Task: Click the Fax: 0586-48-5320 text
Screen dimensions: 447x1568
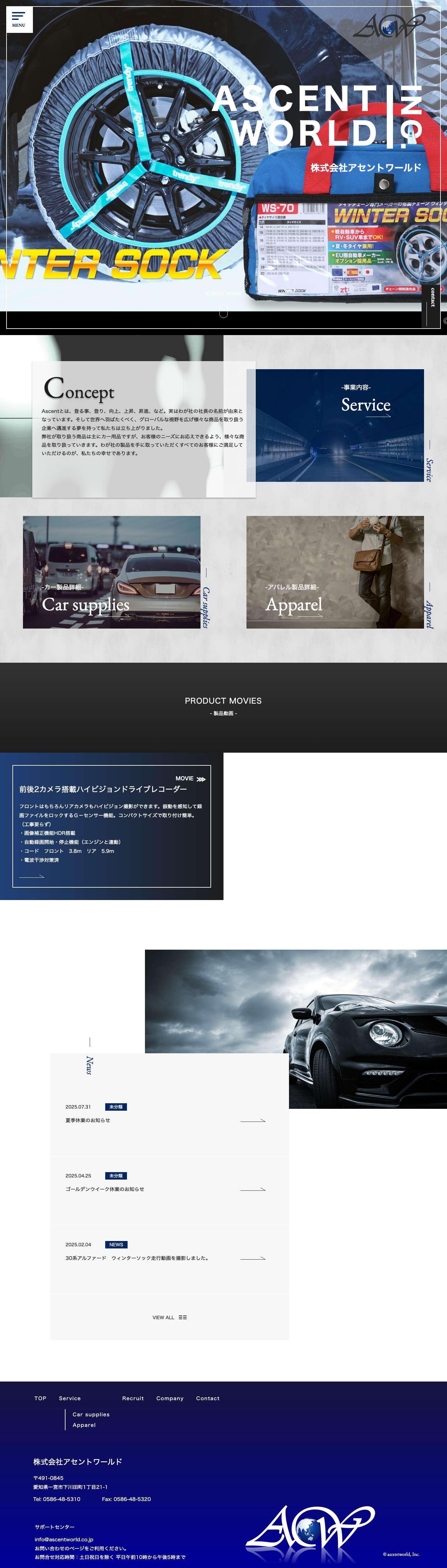Action: point(127,1499)
